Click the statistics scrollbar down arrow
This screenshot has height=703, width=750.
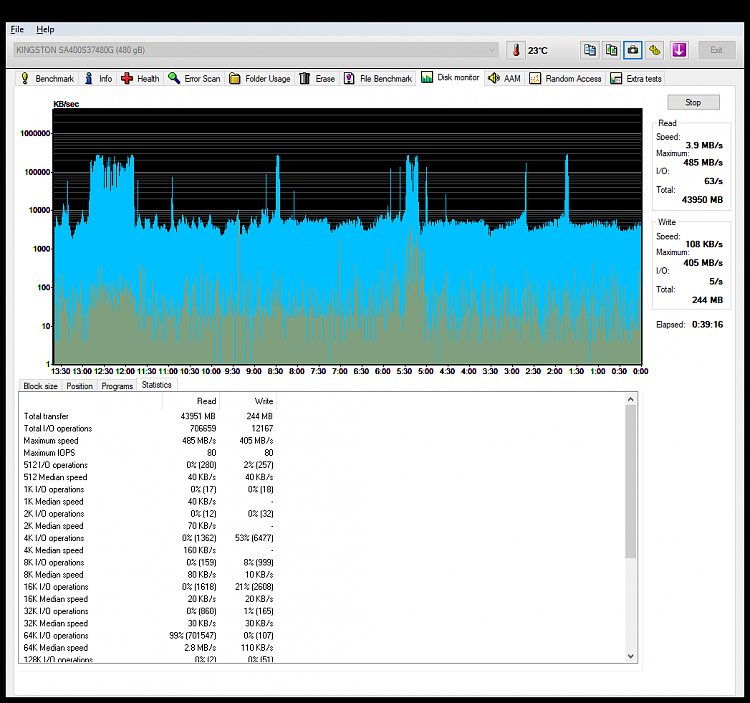pyautogui.click(x=630, y=656)
